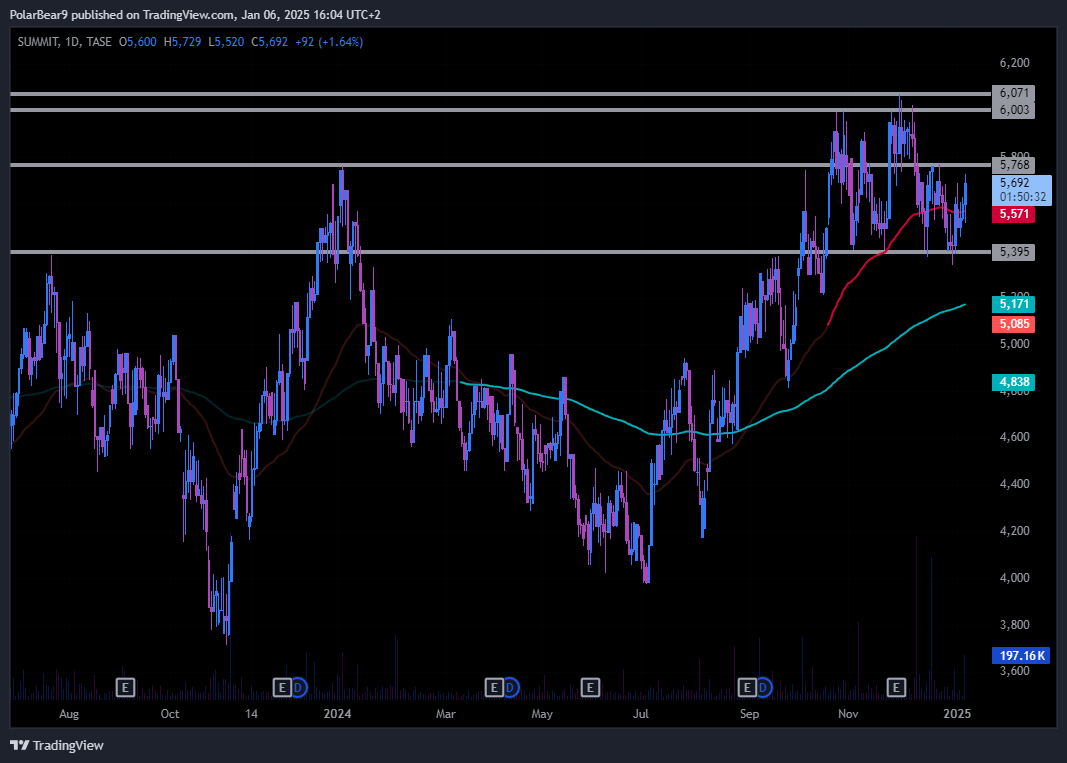This screenshot has height=763, width=1067.
Task: Click the 2025 label on the time axis
Action: point(957,714)
